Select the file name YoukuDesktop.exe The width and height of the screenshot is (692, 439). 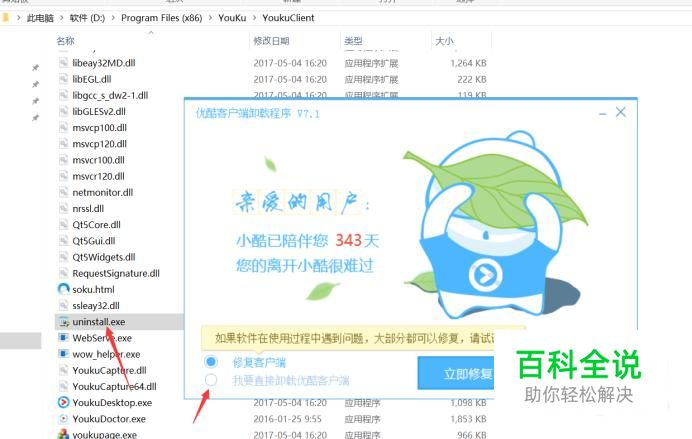[x=112, y=402]
